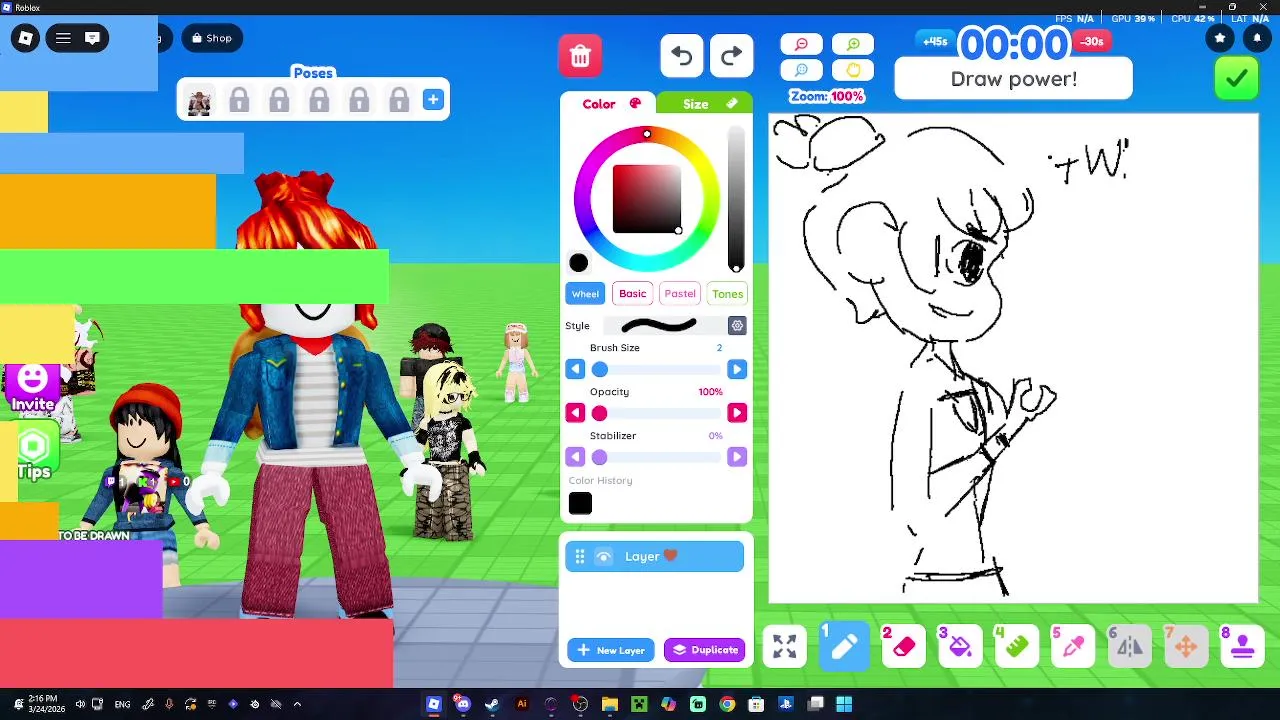Toggle Layer visibility eye icon
The image size is (1280, 720).
tap(604, 557)
